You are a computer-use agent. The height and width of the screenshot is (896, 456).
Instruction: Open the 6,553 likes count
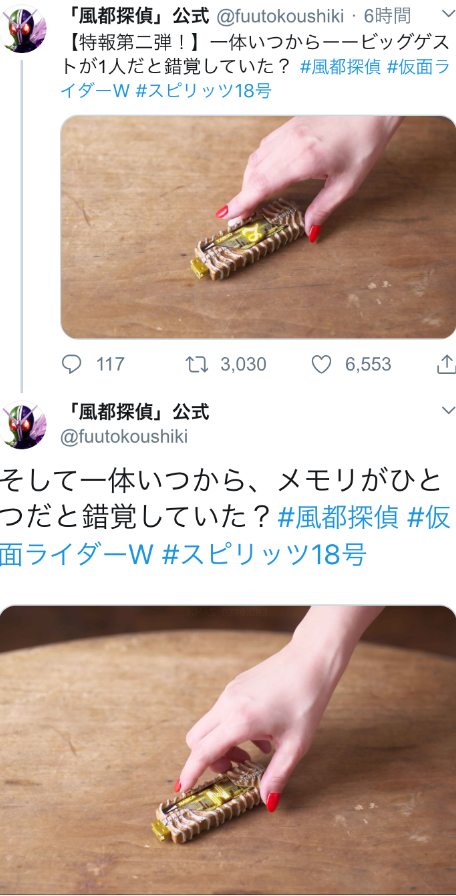(368, 364)
